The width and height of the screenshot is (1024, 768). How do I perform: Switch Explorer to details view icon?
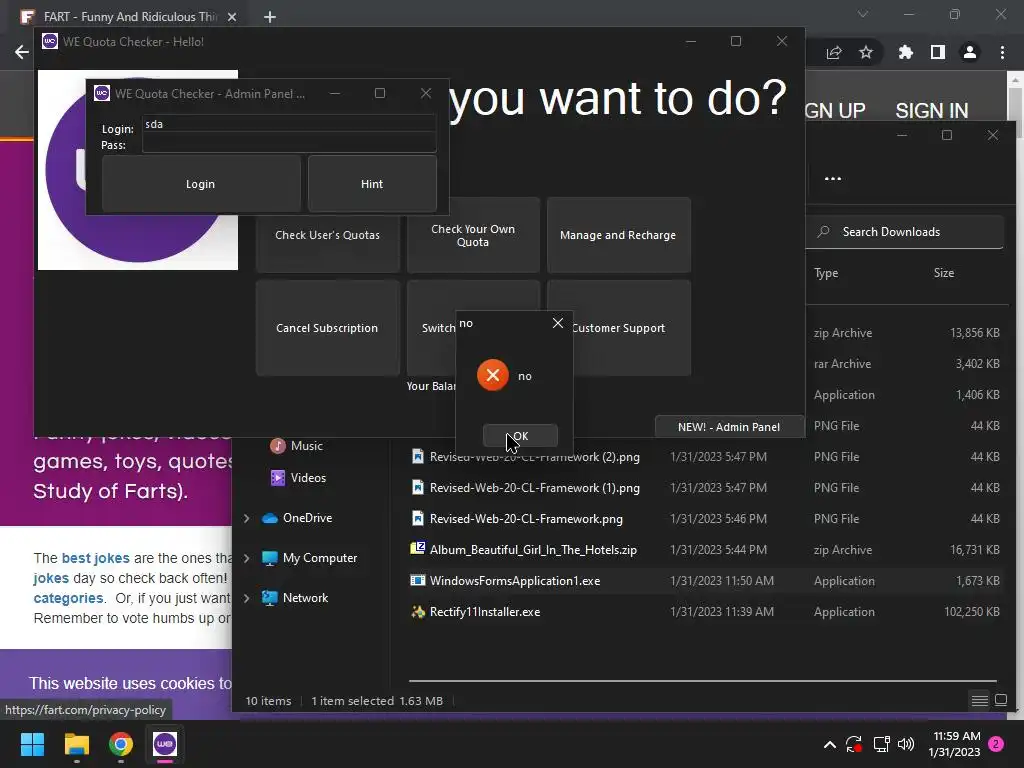980,701
